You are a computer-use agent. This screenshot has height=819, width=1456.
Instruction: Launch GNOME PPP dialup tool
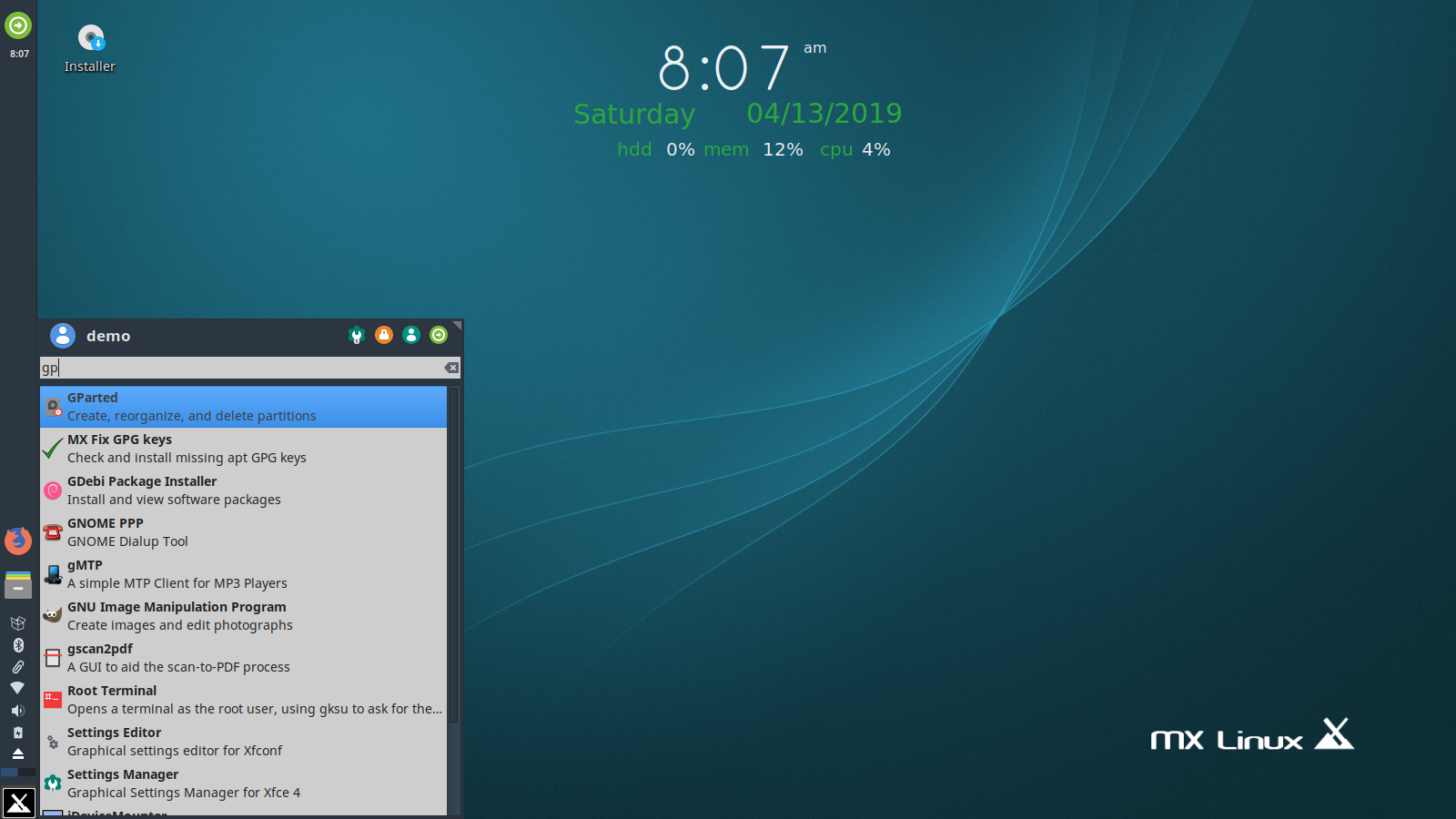point(243,532)
